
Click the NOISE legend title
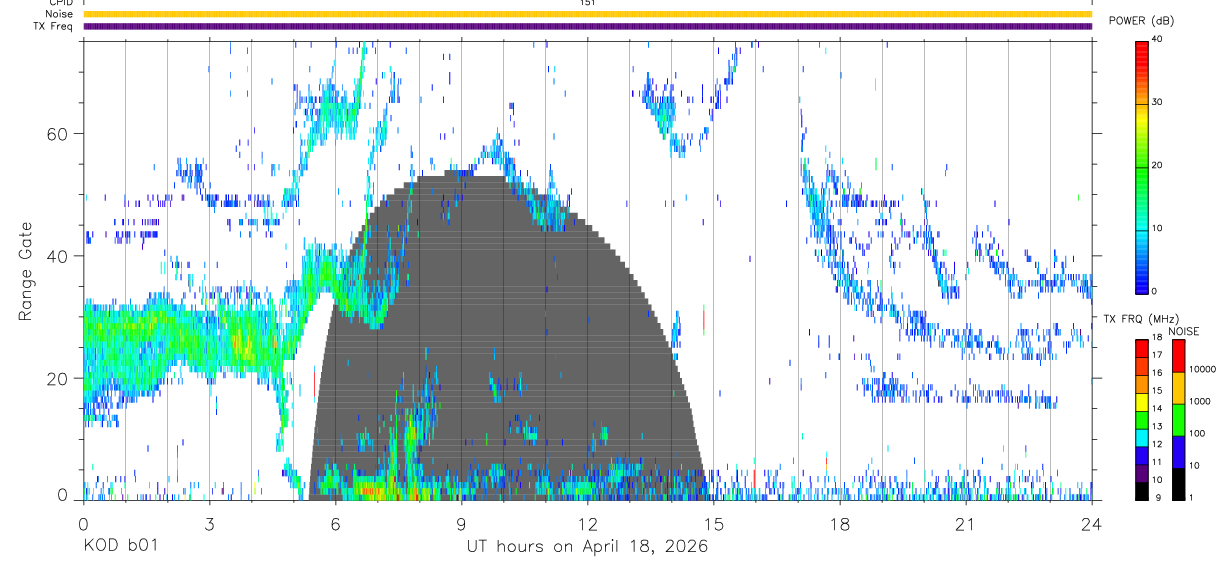pyautogui.click(x=1185, y=331)
